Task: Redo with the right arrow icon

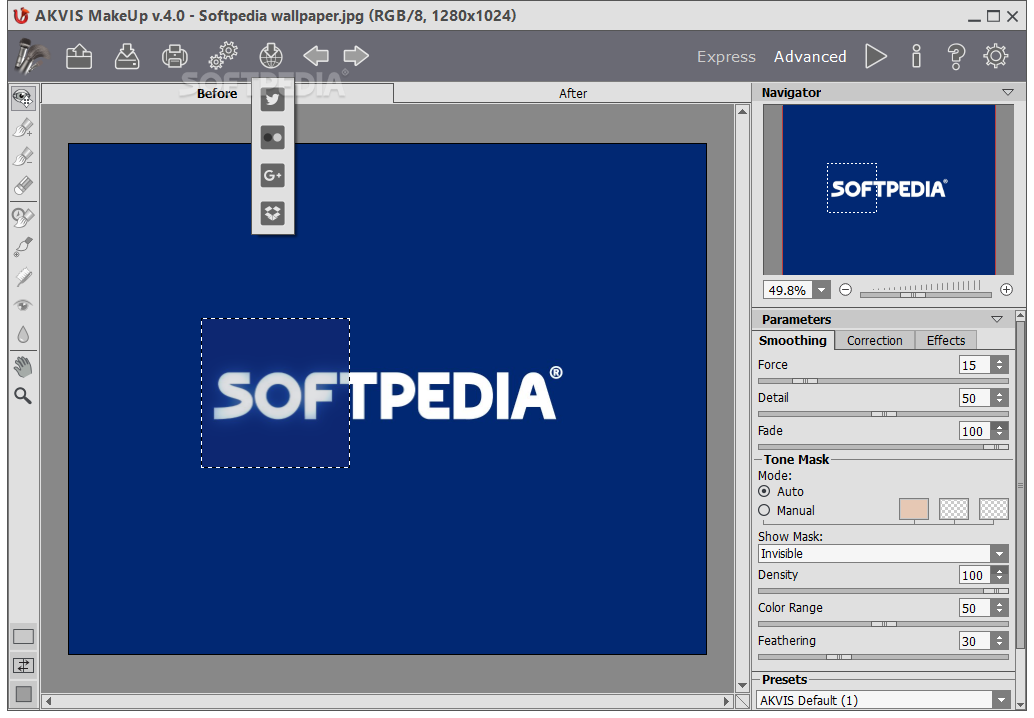Action: [x=356, y=56]
